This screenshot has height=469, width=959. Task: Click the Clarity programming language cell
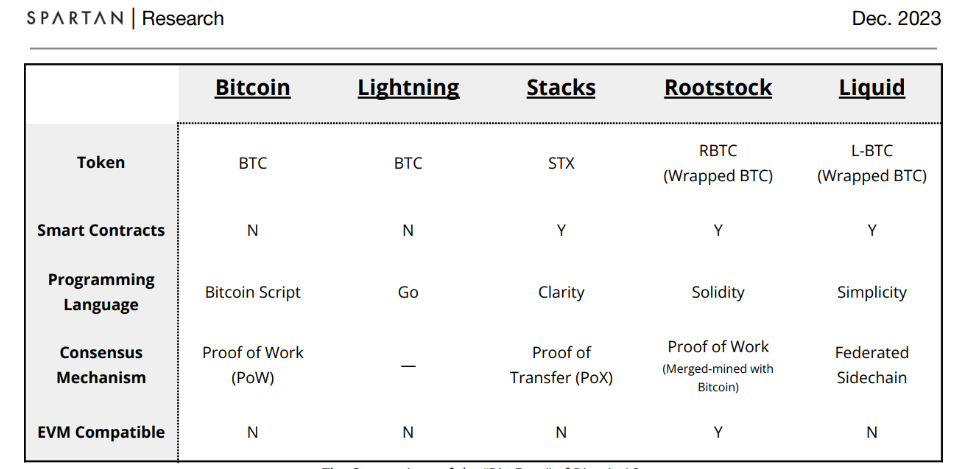click(561, 292)
